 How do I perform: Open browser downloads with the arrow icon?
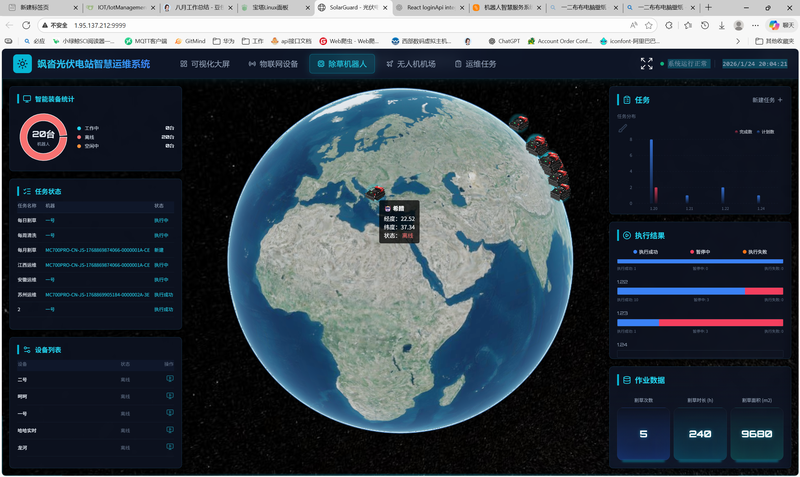(721, 25)
